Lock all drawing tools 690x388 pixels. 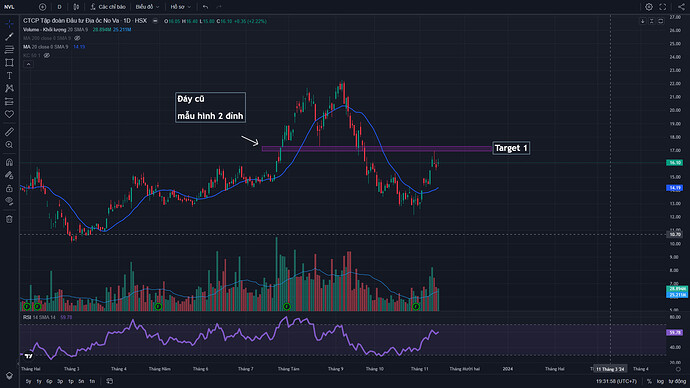[9, 188]
